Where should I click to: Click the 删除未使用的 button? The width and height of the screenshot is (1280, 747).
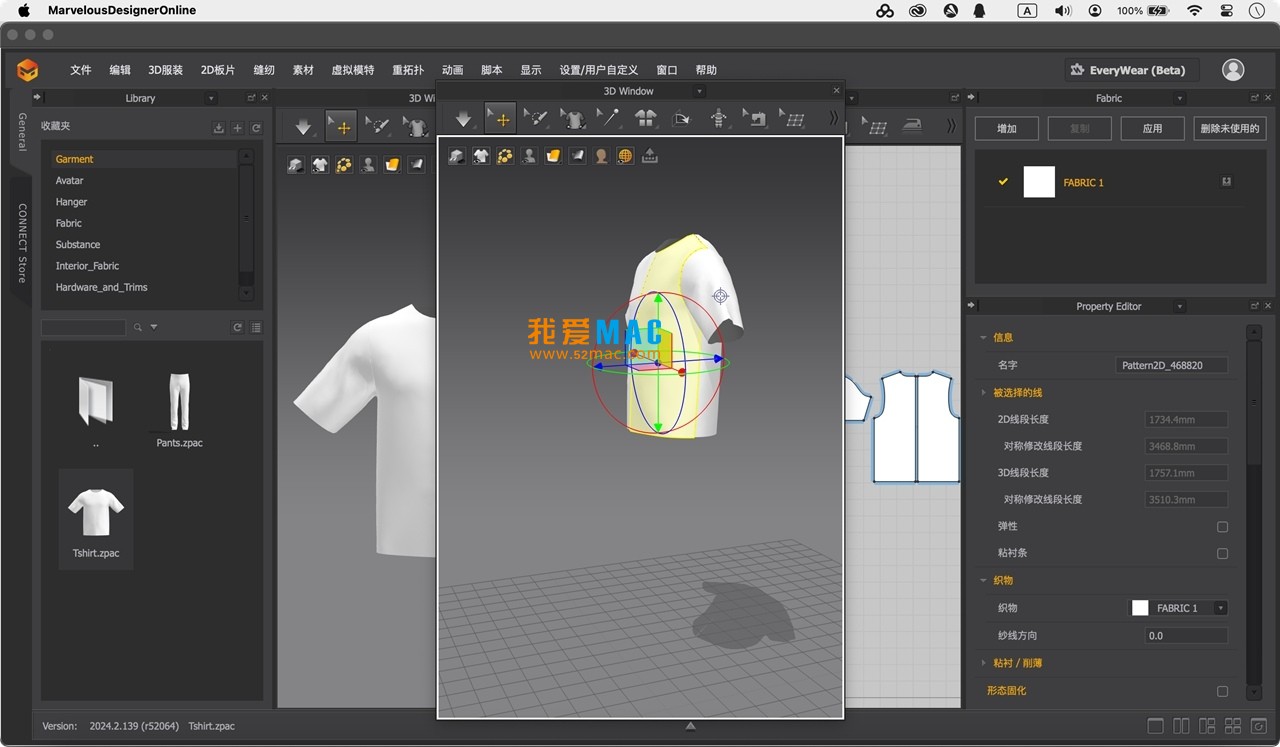(x=1229, y=129)
